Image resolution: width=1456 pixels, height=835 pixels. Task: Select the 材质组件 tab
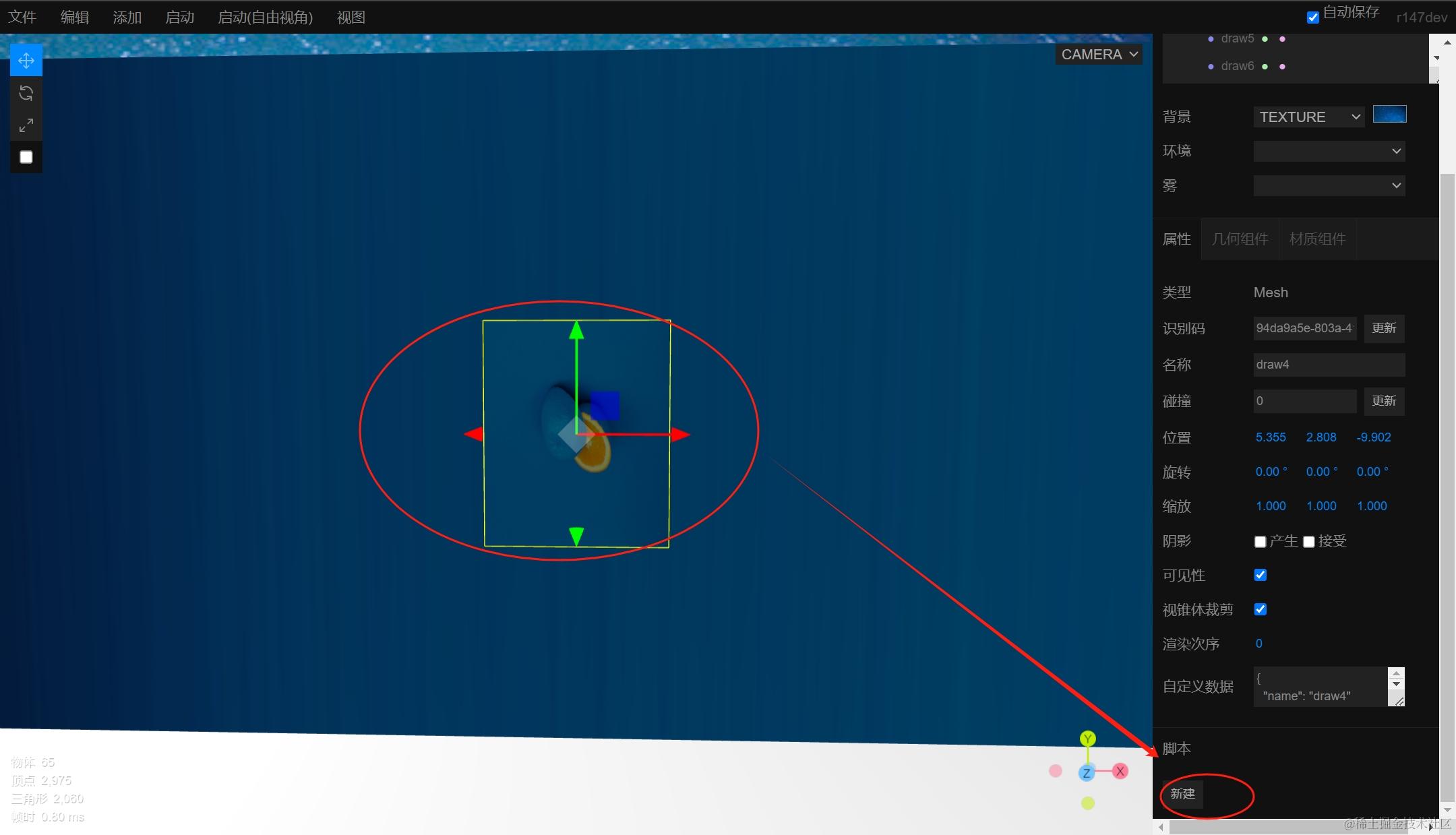[x=1317, y=239]
